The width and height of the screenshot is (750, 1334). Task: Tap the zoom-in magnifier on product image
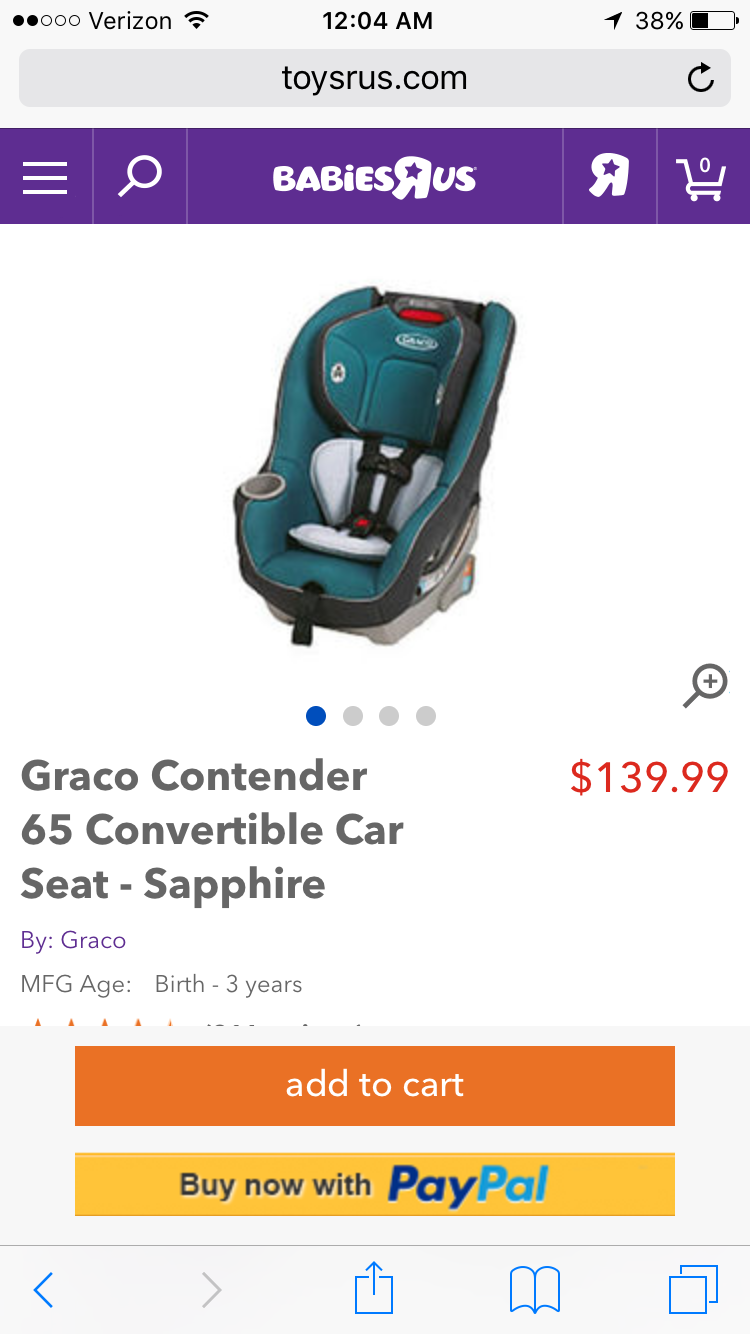pos(706,686)
